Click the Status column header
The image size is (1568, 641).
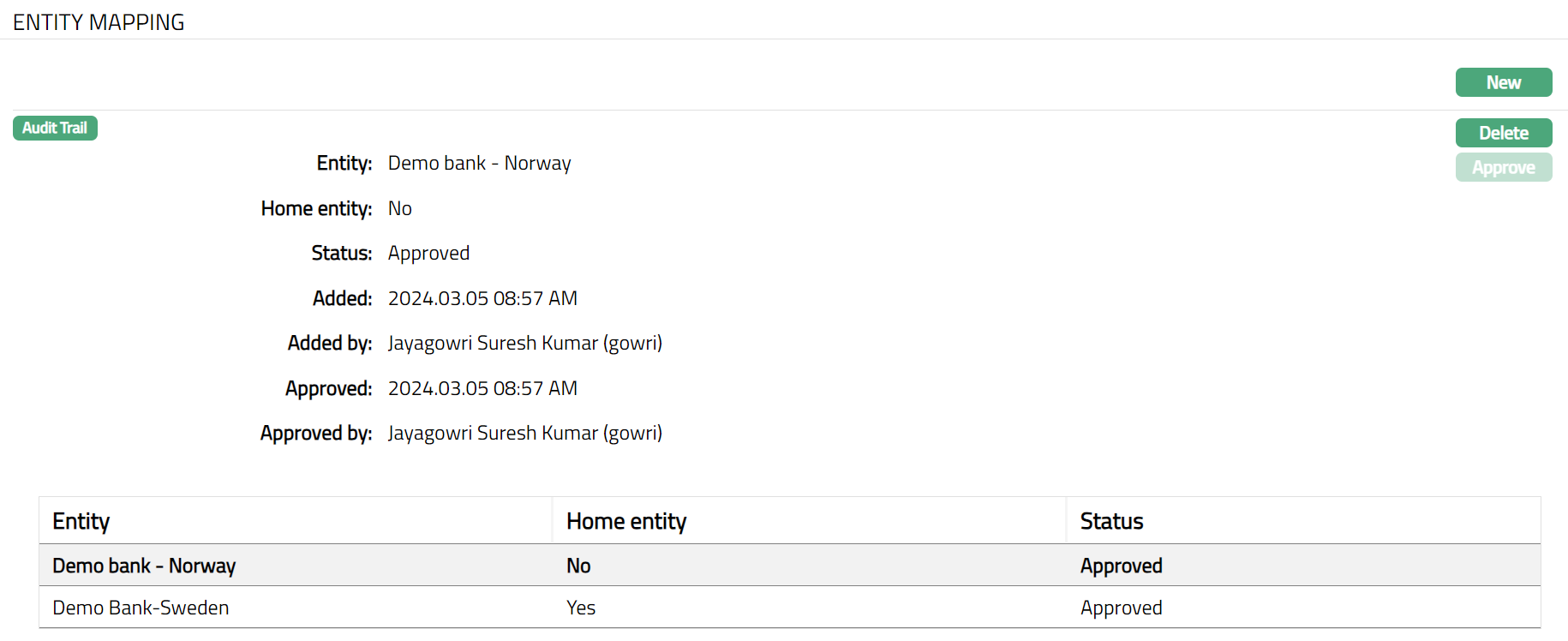tap(1111, 521)
